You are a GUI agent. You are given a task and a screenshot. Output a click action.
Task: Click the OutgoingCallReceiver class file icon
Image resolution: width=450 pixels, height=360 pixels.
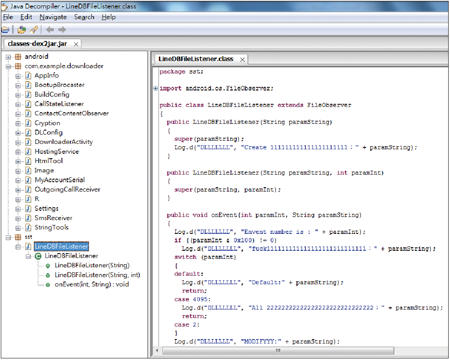[x=28, y=190]
